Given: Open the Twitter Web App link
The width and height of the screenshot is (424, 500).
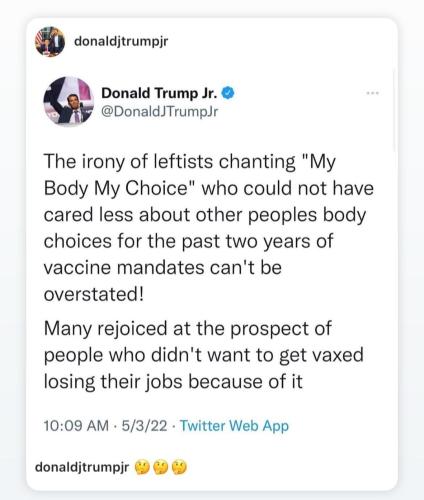Looking at the screenshot, I should click(x=234, y=426).
